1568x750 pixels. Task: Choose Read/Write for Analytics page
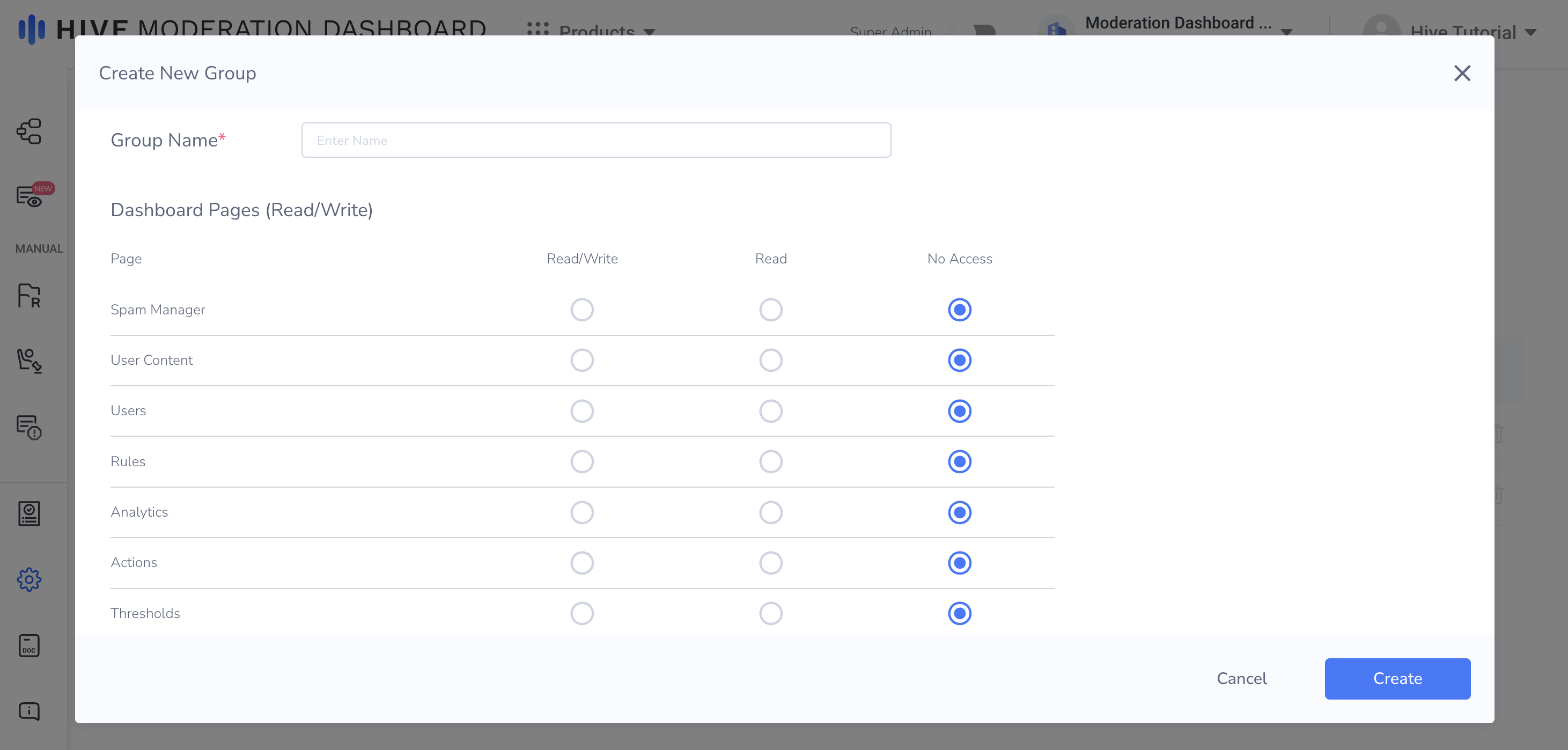click(x=582, y=512)
